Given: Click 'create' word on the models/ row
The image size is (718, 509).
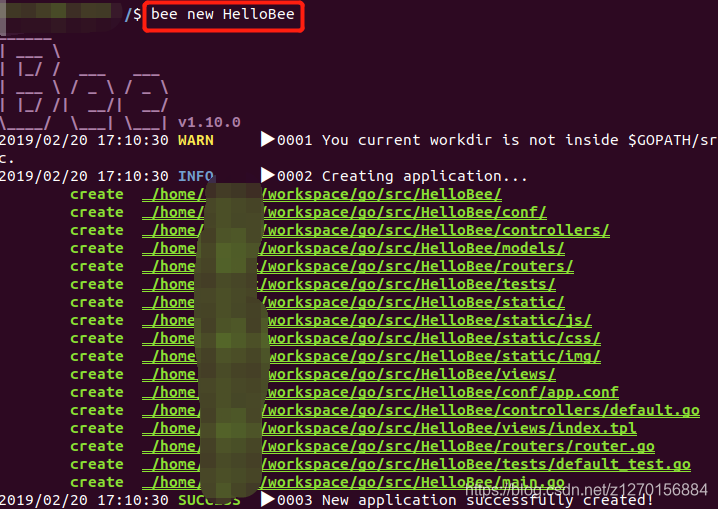Looking at the screenshot, I should [x=97, y=248].
